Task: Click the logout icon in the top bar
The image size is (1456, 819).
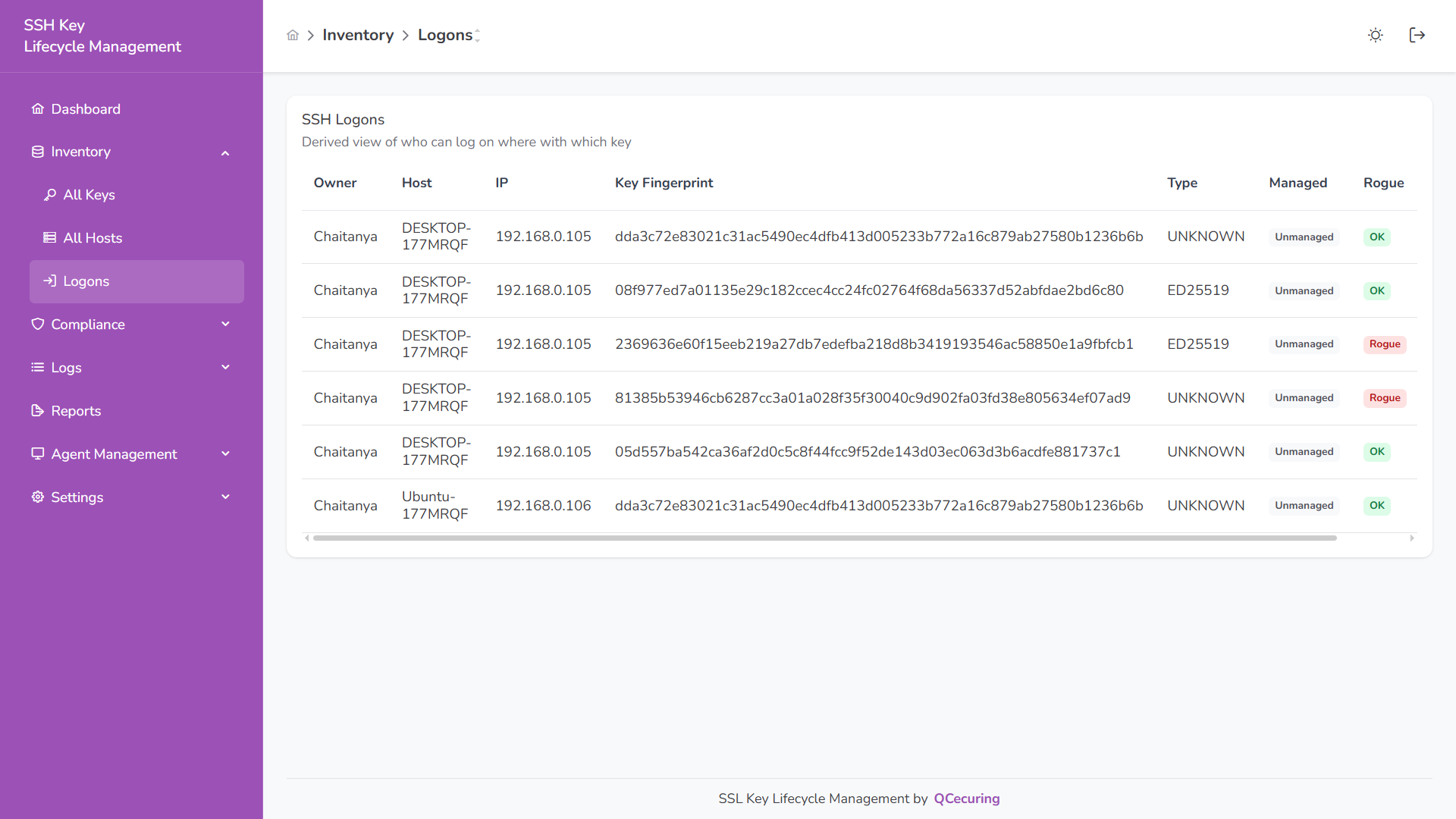Action: pos(1417,35)
